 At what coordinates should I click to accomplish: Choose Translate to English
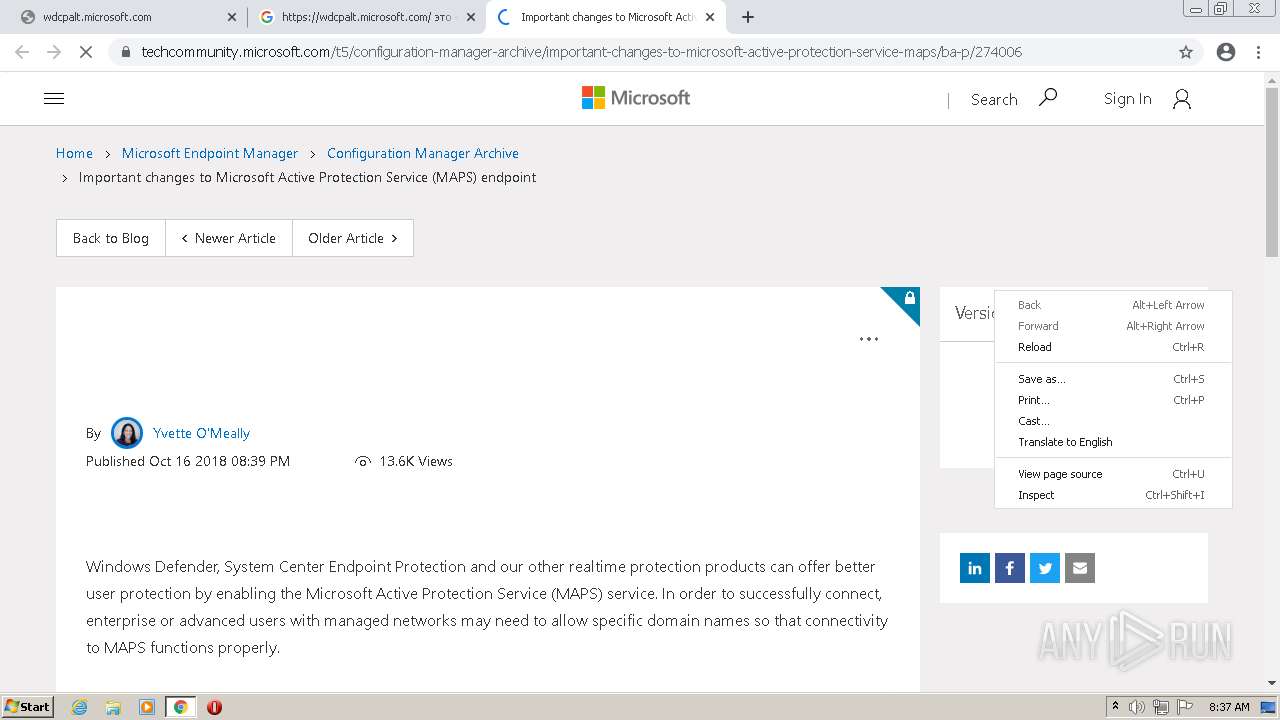pyautogui.click(x=1113, y=442)
